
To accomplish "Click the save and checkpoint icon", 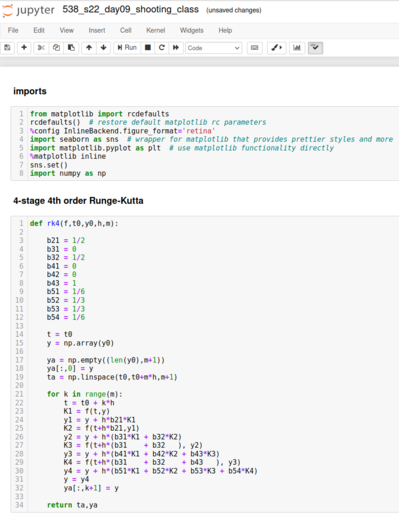I will 7,48.
